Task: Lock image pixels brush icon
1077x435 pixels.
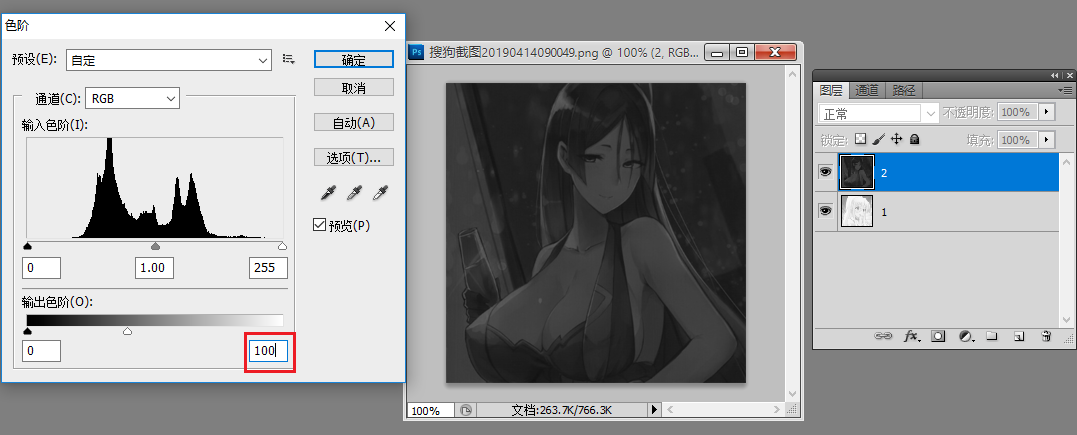Action: point(878,139)
